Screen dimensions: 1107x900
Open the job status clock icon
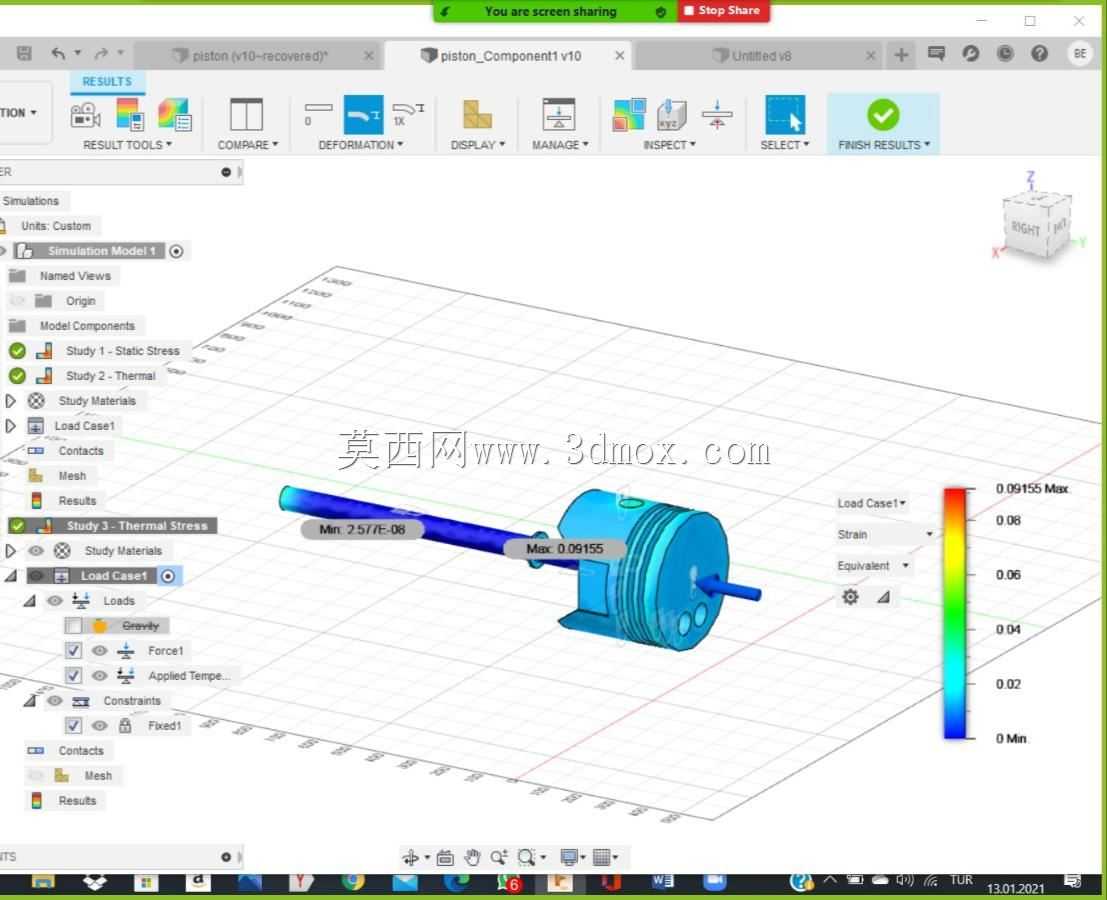click(1005, 54)
